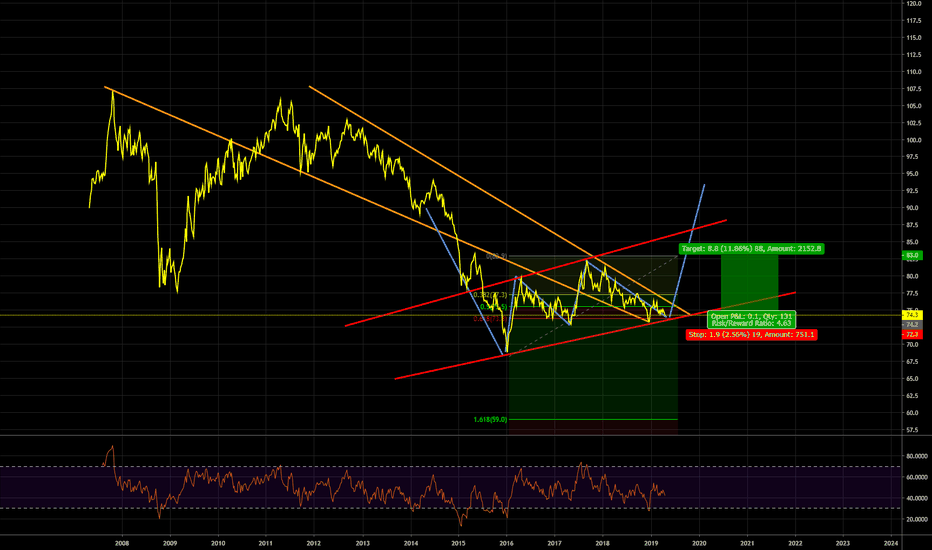Click the 97.5 price scale label
The width and height of the screenshot is (932, 550).
tap(914, 157)
